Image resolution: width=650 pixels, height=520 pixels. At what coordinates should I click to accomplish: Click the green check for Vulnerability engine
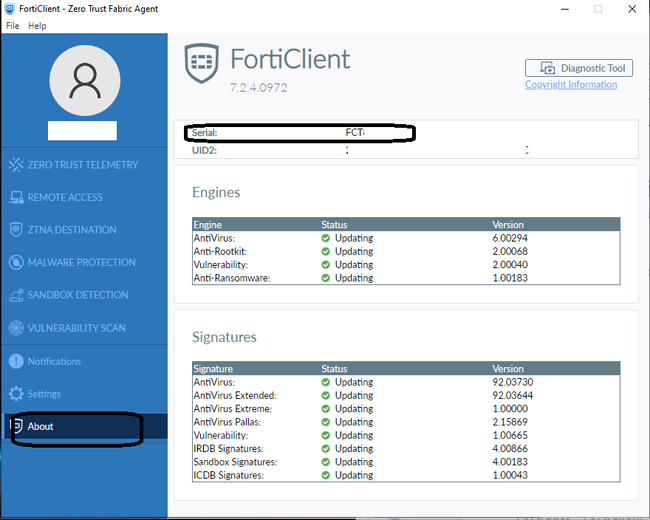point(325,265)
